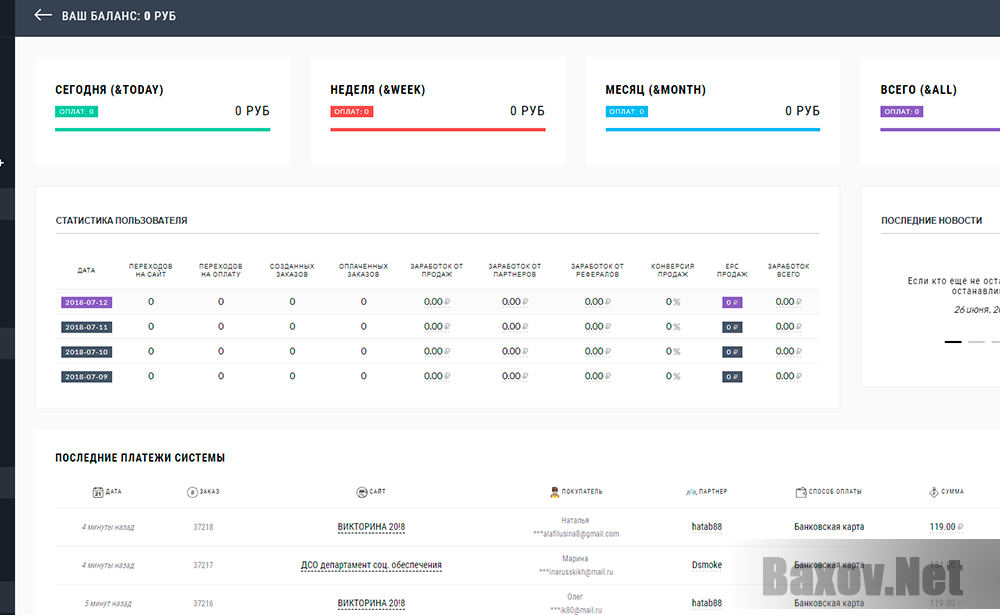Click green ОПЛАТ badge in Сегодня card

coord(76,112)
